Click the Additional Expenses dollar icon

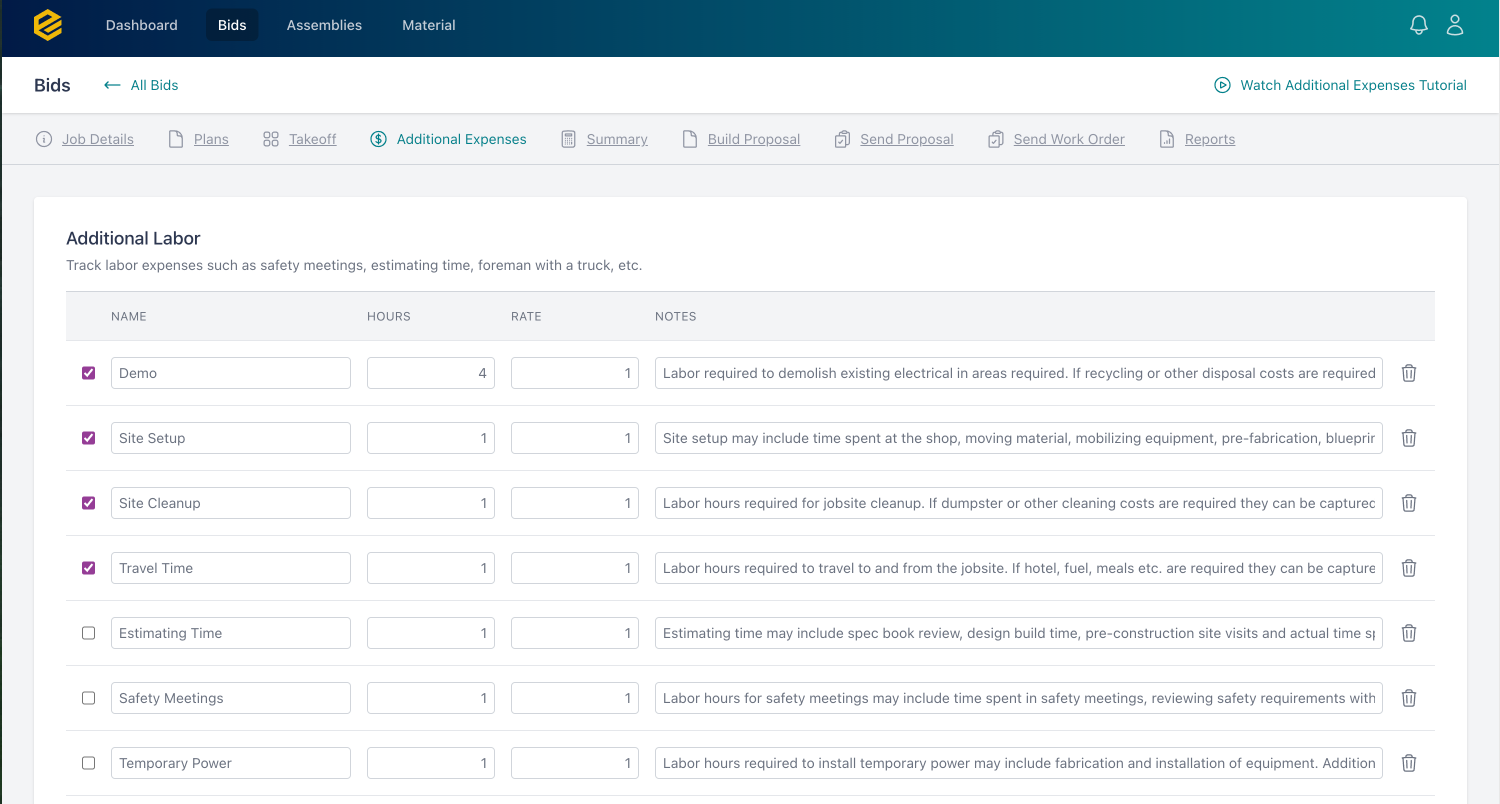click(x=378, y=139)
